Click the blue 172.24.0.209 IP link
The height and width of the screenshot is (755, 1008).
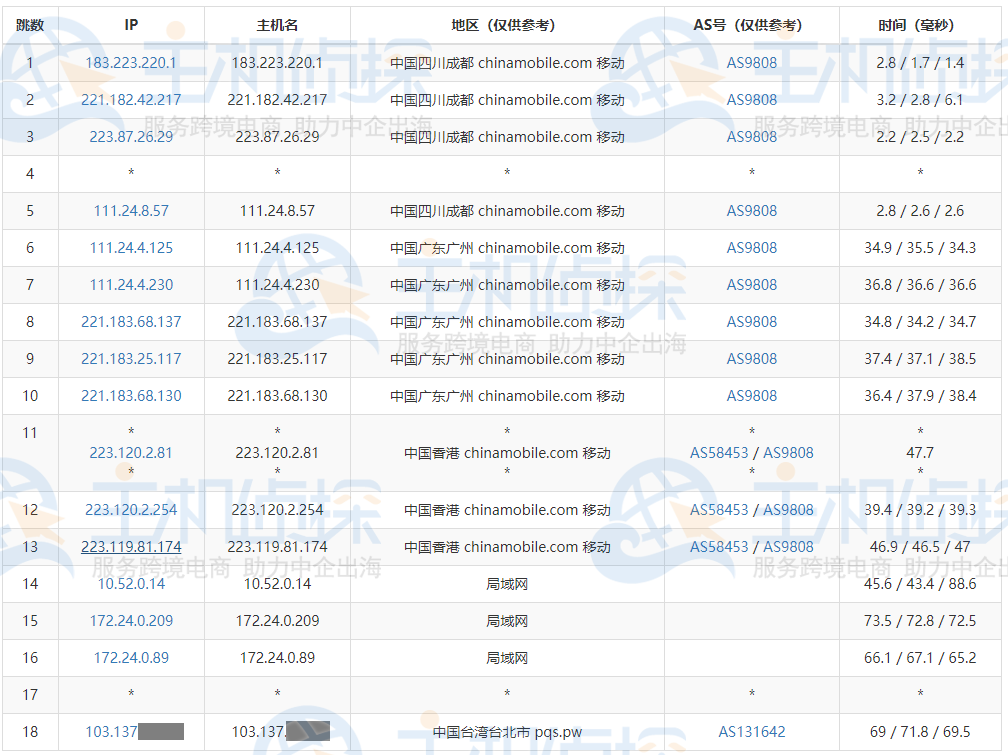coord(131,621)
